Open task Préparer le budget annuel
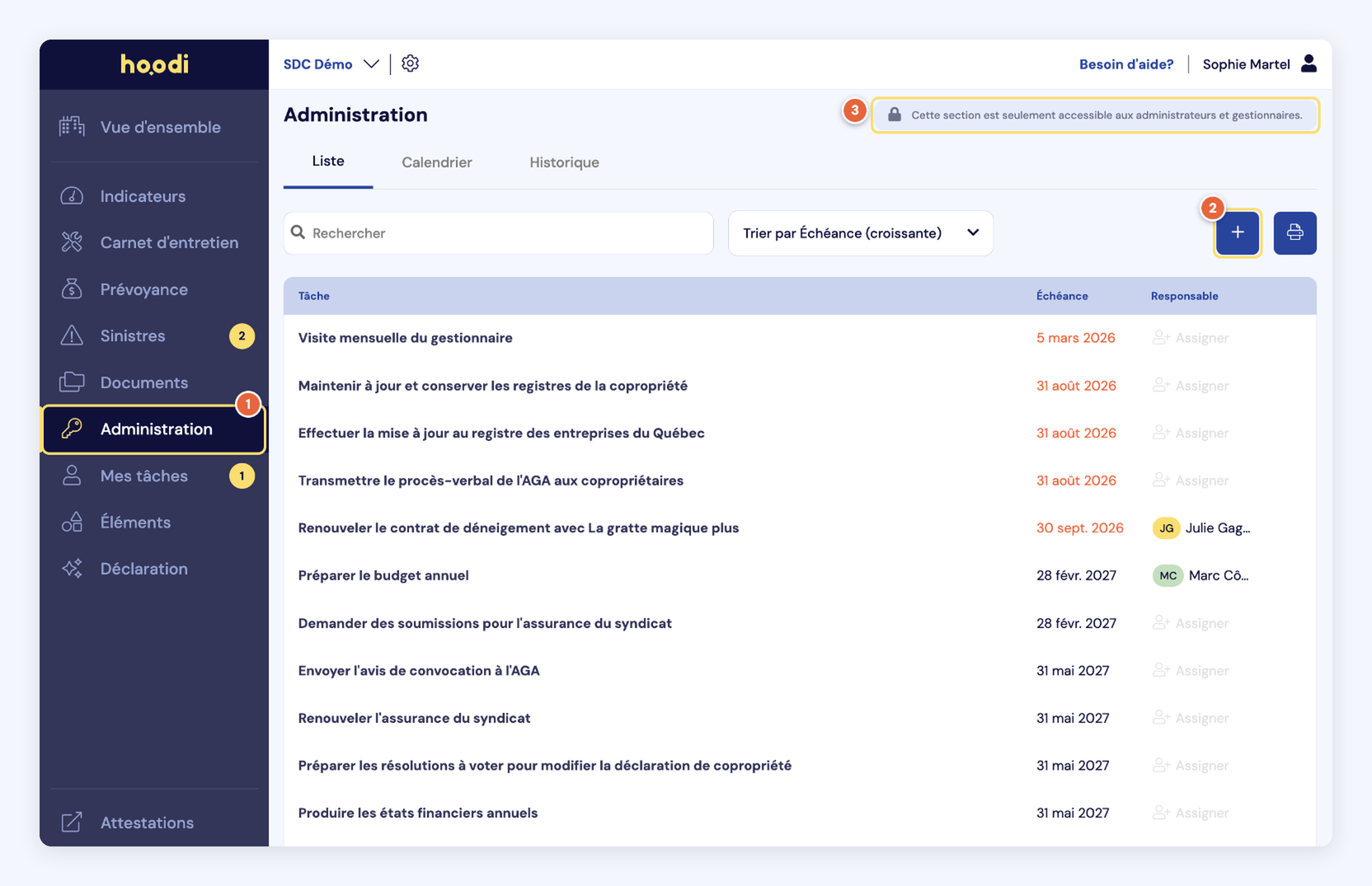Screen dimensions: 1372x886 point(383,575)
